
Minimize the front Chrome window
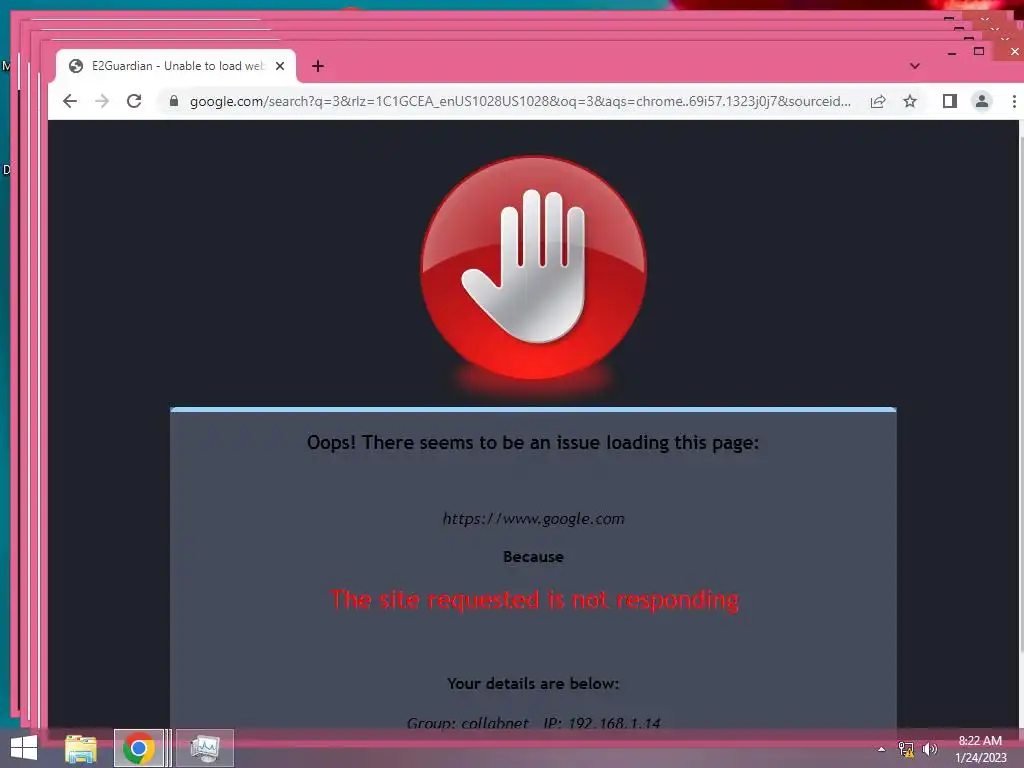coord(952,52)
